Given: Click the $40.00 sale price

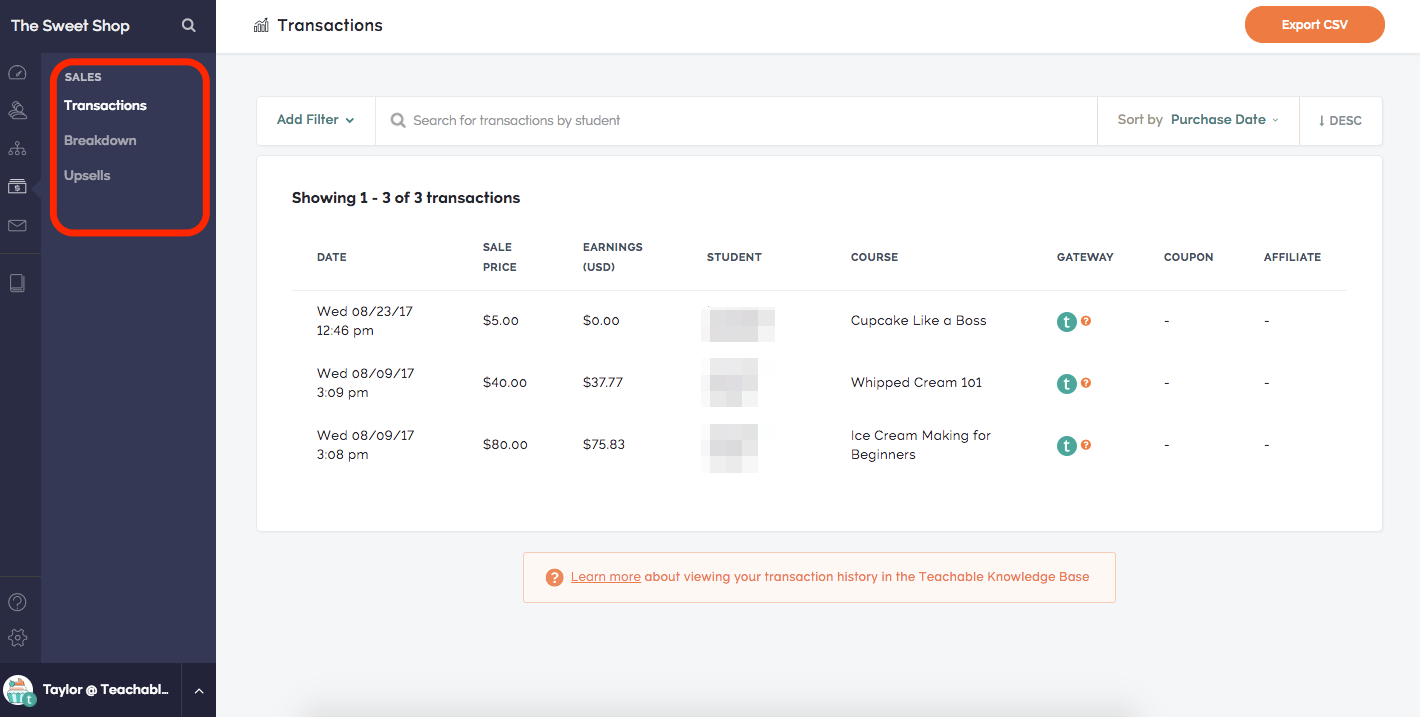Looking at the screenshot, I should [x=505, y=383].
